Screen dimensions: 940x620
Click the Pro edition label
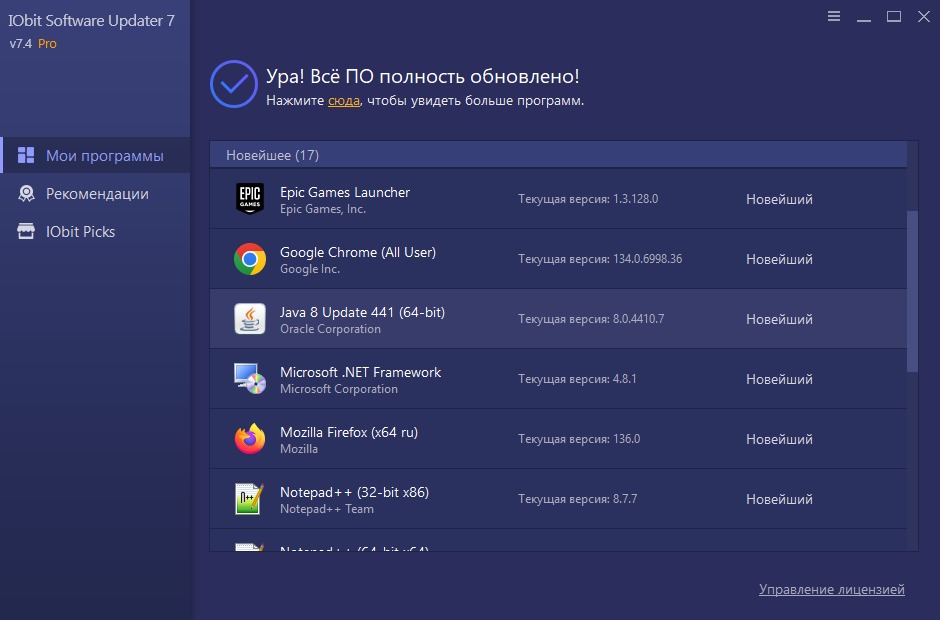[47, 44]
